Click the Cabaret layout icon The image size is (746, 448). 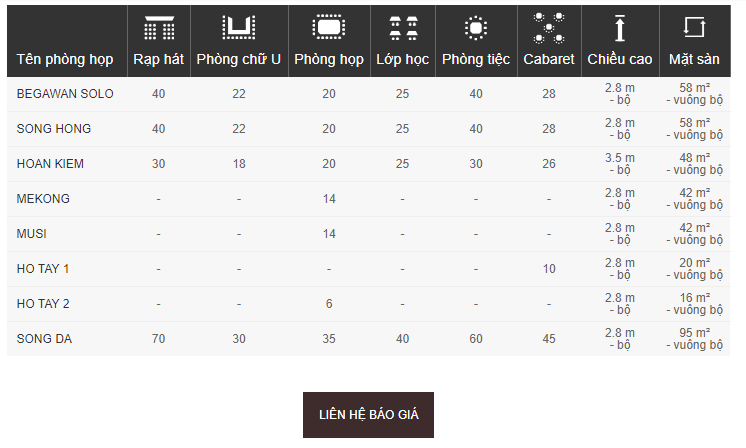tap(549, 28)
